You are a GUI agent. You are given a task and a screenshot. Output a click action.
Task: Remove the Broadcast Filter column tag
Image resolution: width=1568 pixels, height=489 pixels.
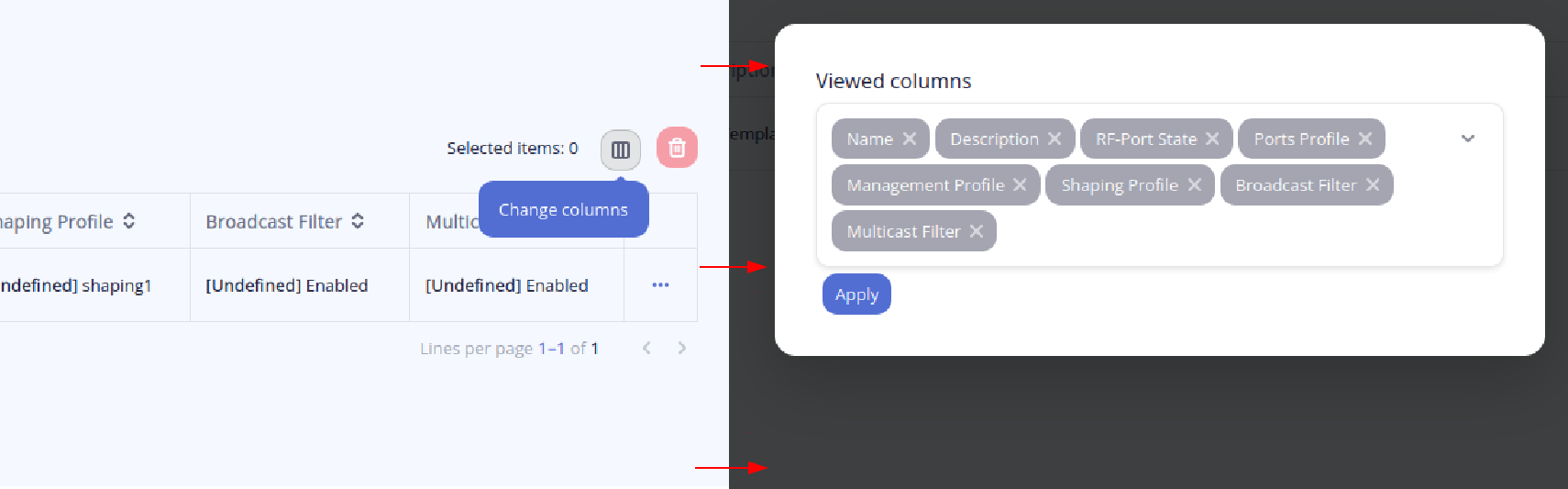[1373, 184]
